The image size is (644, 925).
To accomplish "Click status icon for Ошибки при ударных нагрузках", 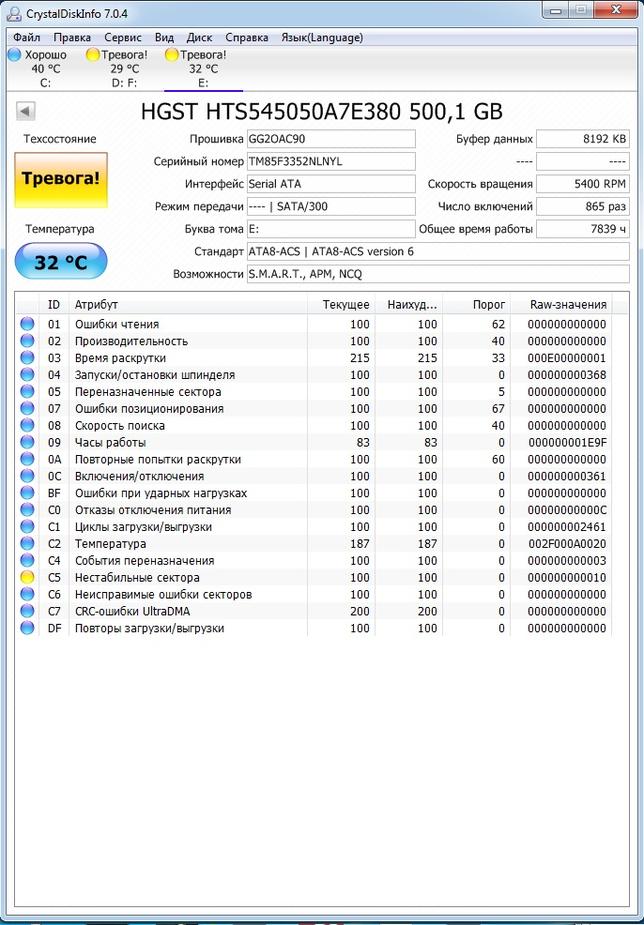I will tap(27, 493).
